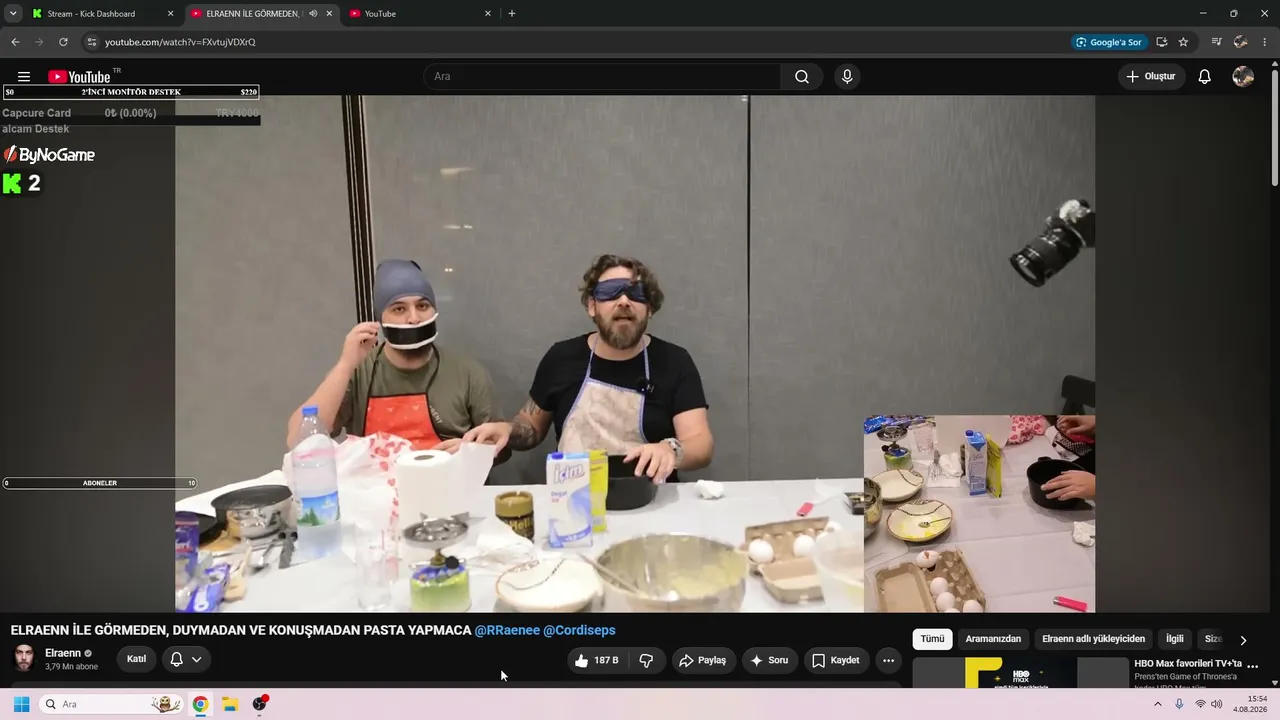Select the Aramanızdan filter chip
Image resolution: width=1280 pixels, height=720 pixels.
coord(993,640)
